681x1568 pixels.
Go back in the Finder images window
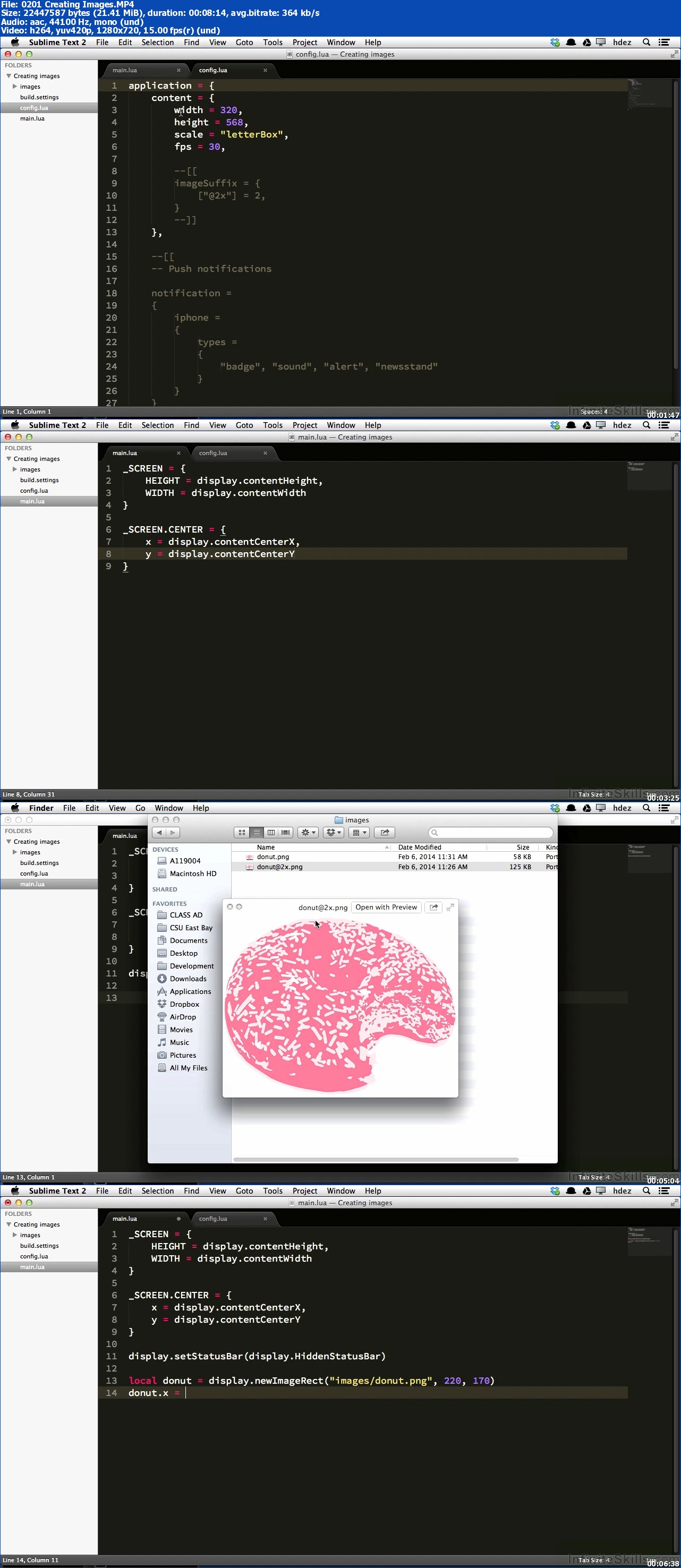click(x=159, y=832)
